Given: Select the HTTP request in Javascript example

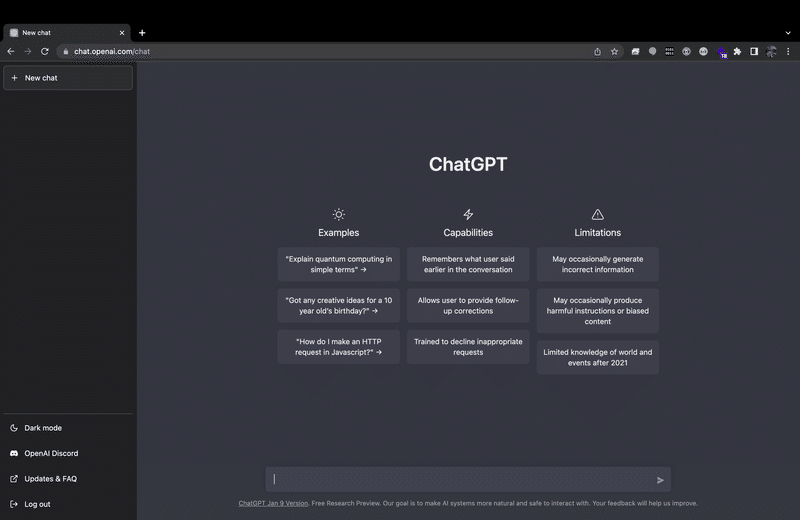Looking at the screenshot, I should [x=339, y=347].
